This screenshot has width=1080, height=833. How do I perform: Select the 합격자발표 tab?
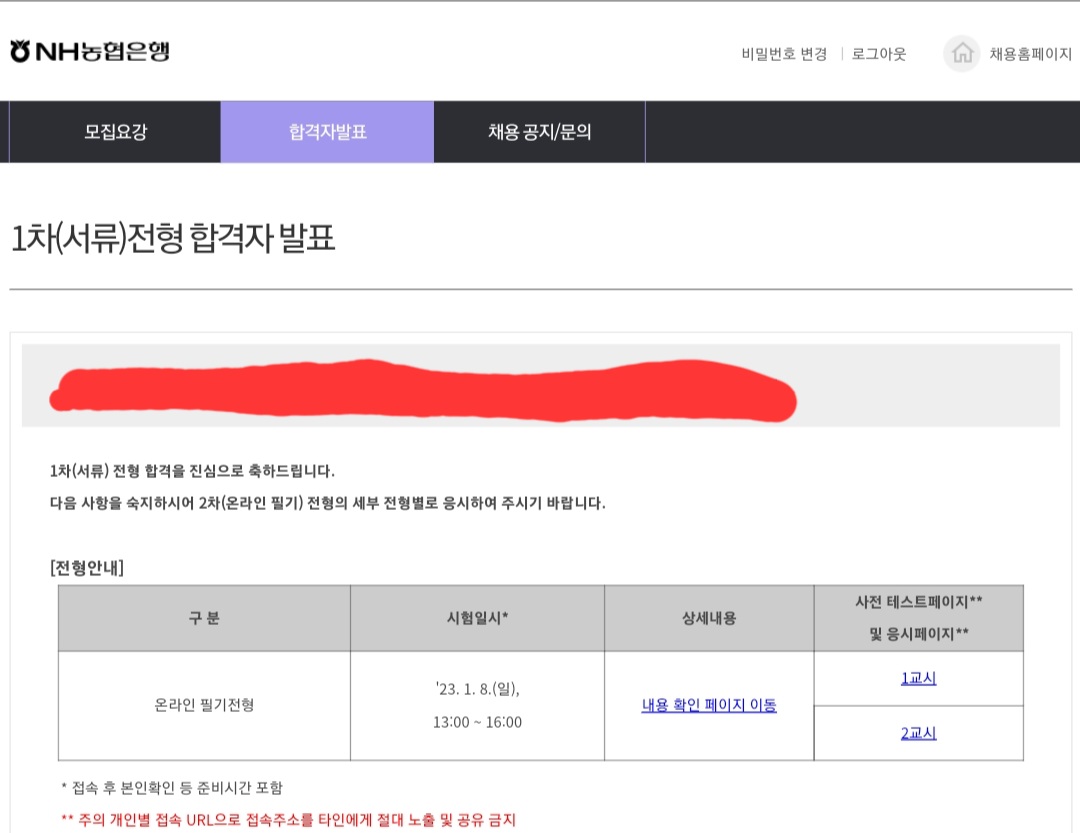327,131
